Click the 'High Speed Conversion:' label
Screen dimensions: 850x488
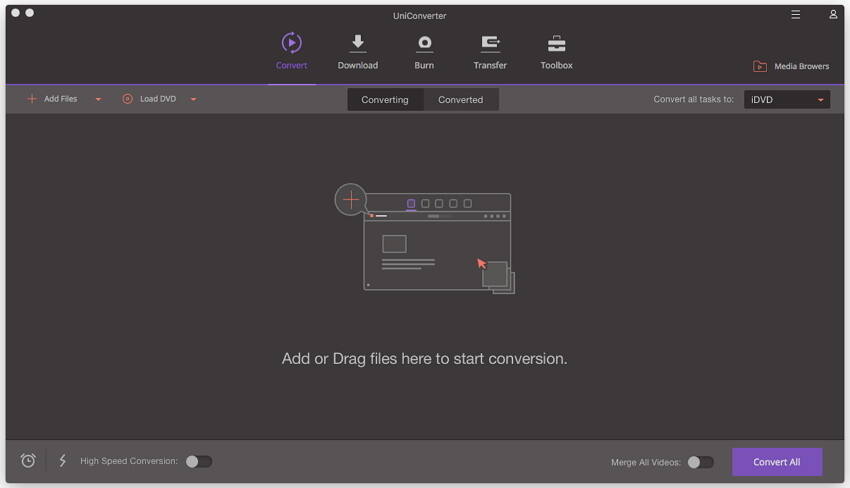(129, 461)
